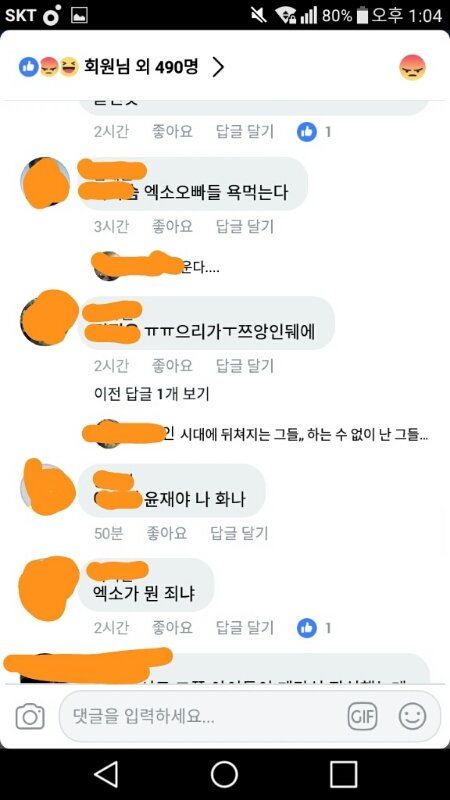Tap the Android home circle button
This screenshot has width=450, height=800.
pyautogui.click(x=224, y=774)
